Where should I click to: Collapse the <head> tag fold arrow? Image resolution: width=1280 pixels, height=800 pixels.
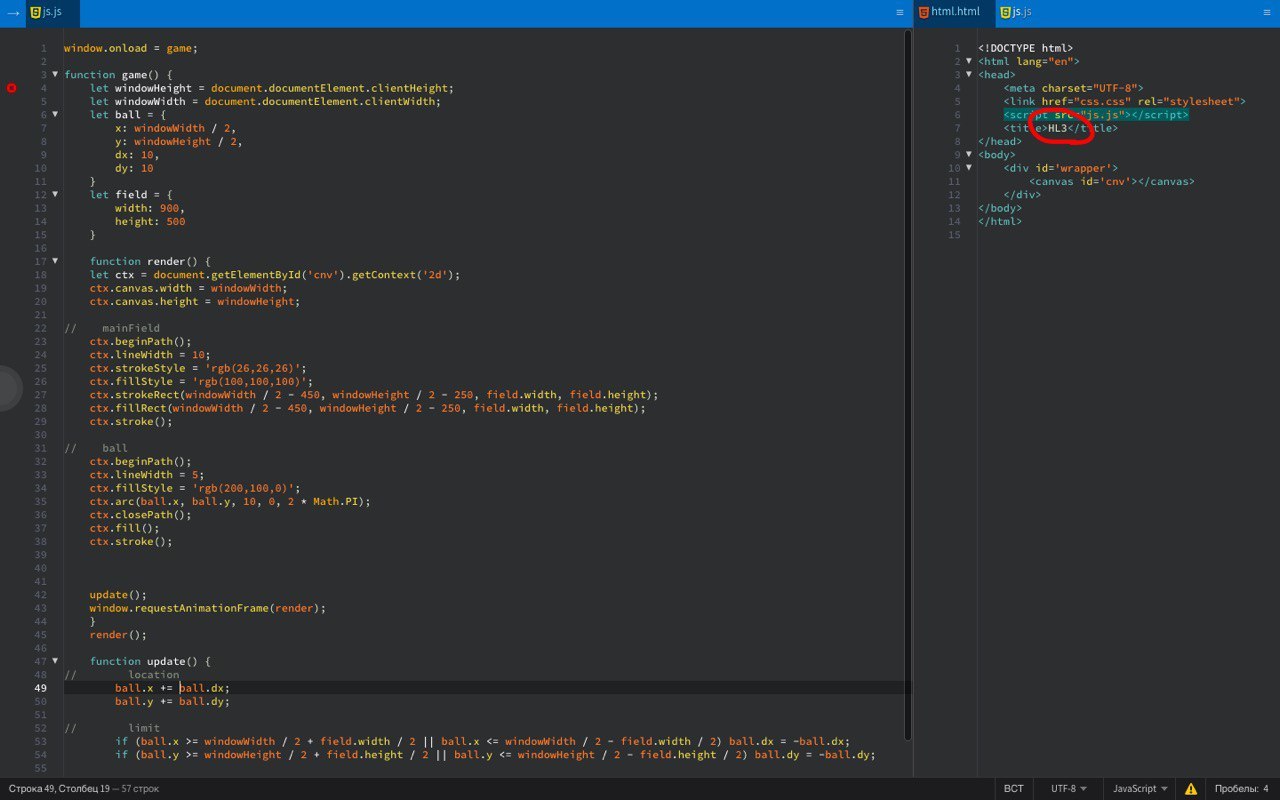(968, 74)
